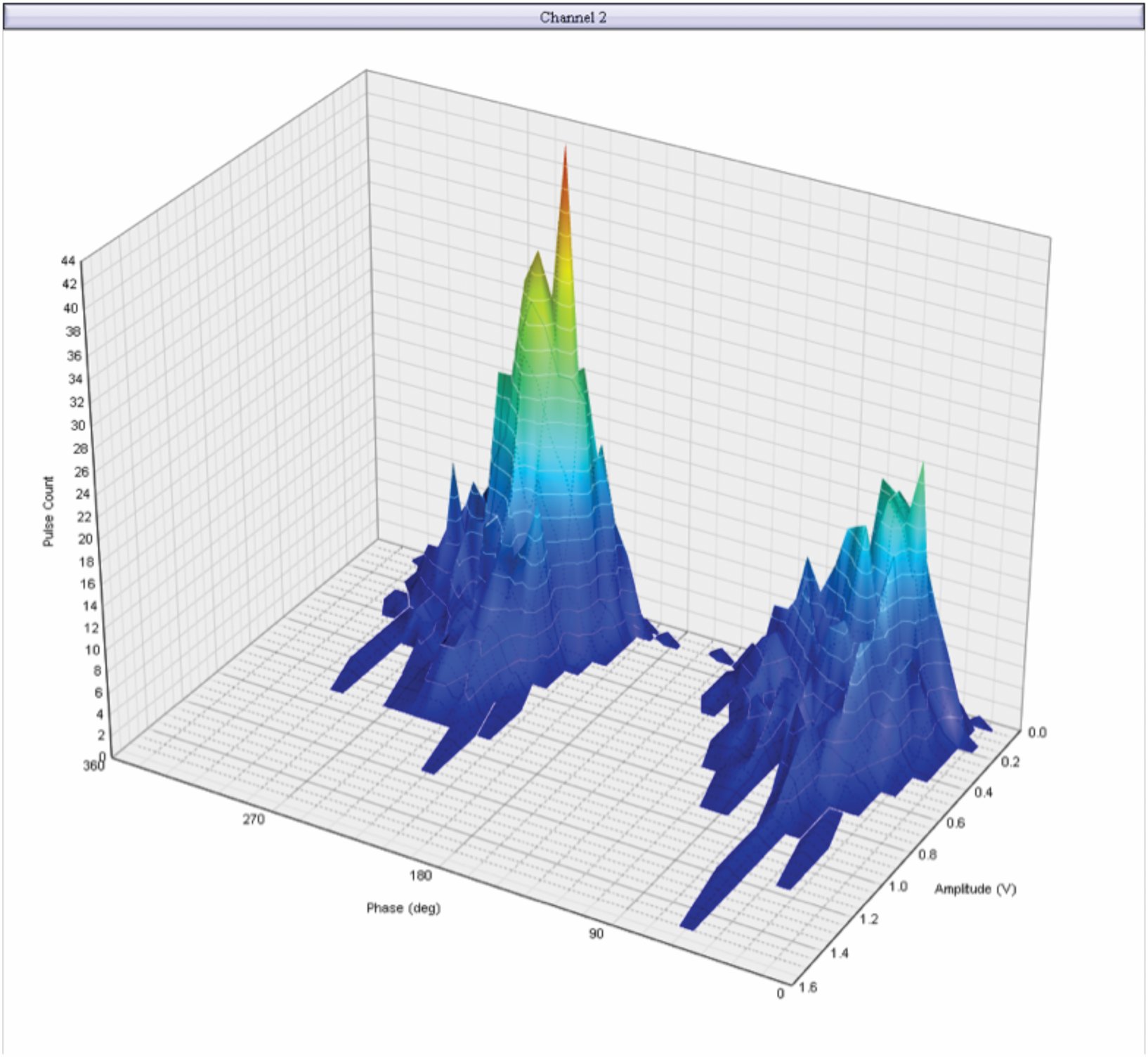Click the 42 tick on Pulse Count axis
Viewport: 1148px width, 1057px height.
[x=70, y=284]
